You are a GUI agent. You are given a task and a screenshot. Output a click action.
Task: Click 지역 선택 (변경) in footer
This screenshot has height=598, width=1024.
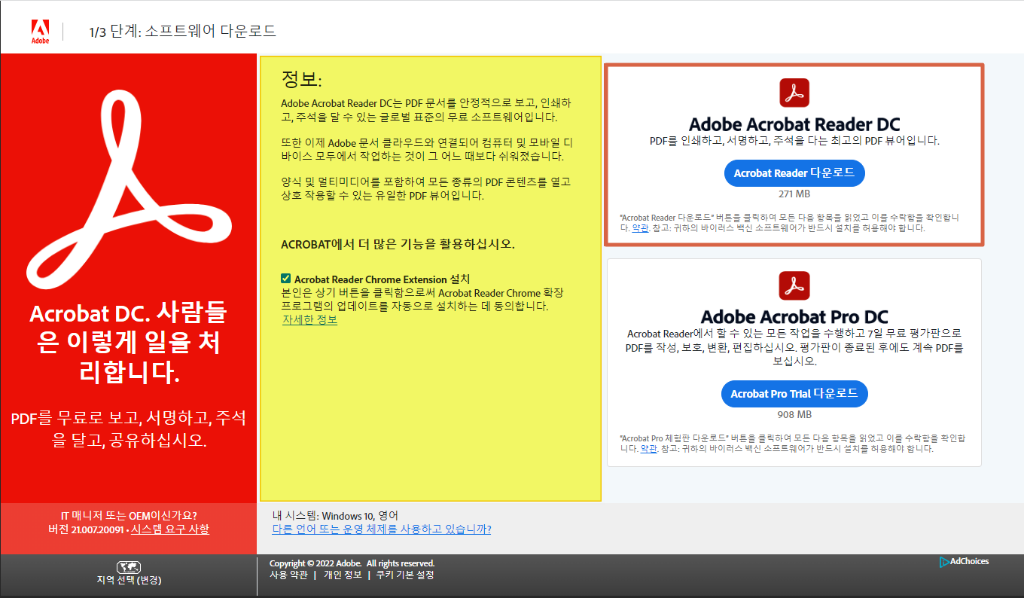129,580
